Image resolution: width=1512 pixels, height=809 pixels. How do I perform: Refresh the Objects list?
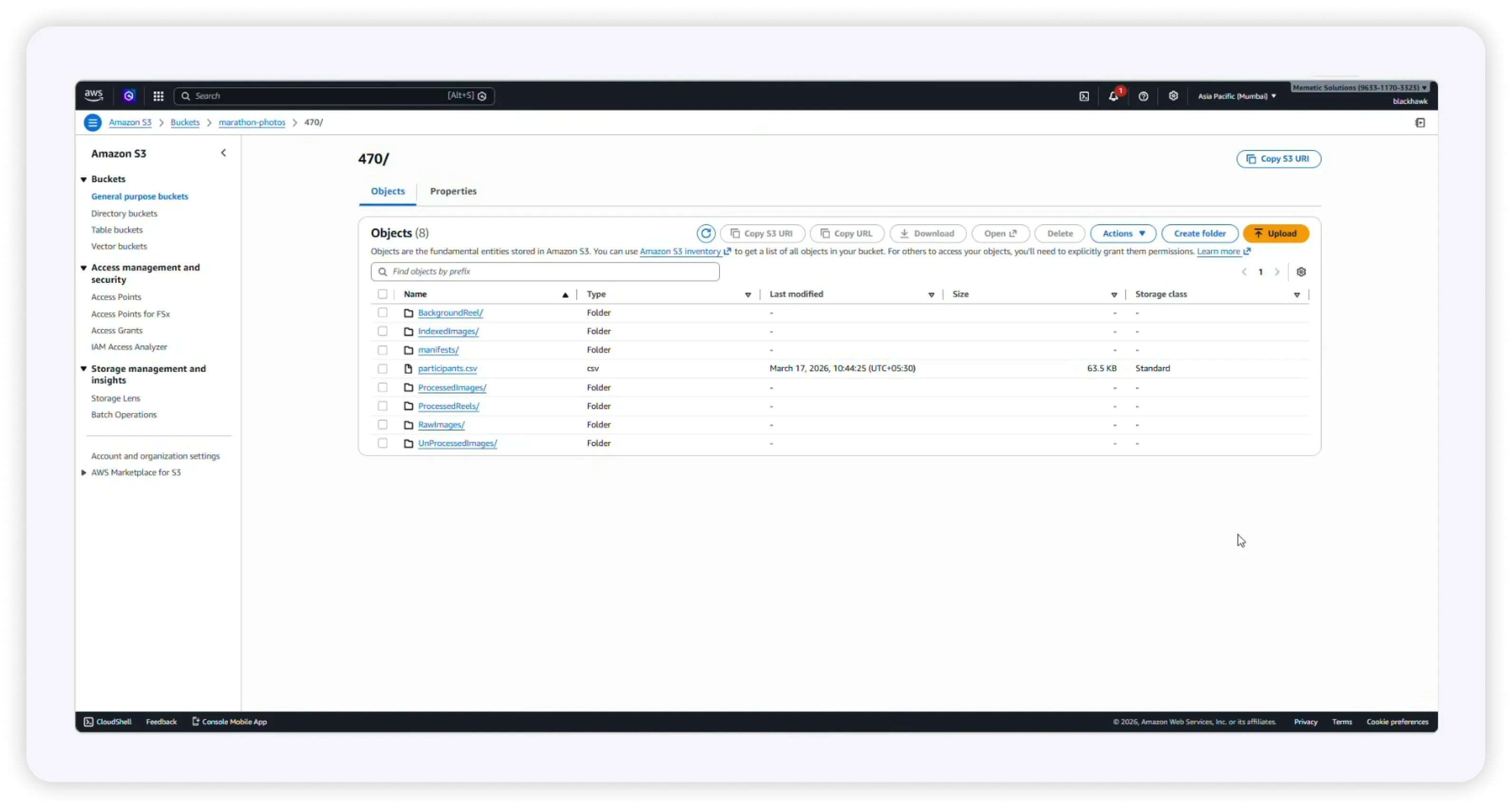coord(706,234)
